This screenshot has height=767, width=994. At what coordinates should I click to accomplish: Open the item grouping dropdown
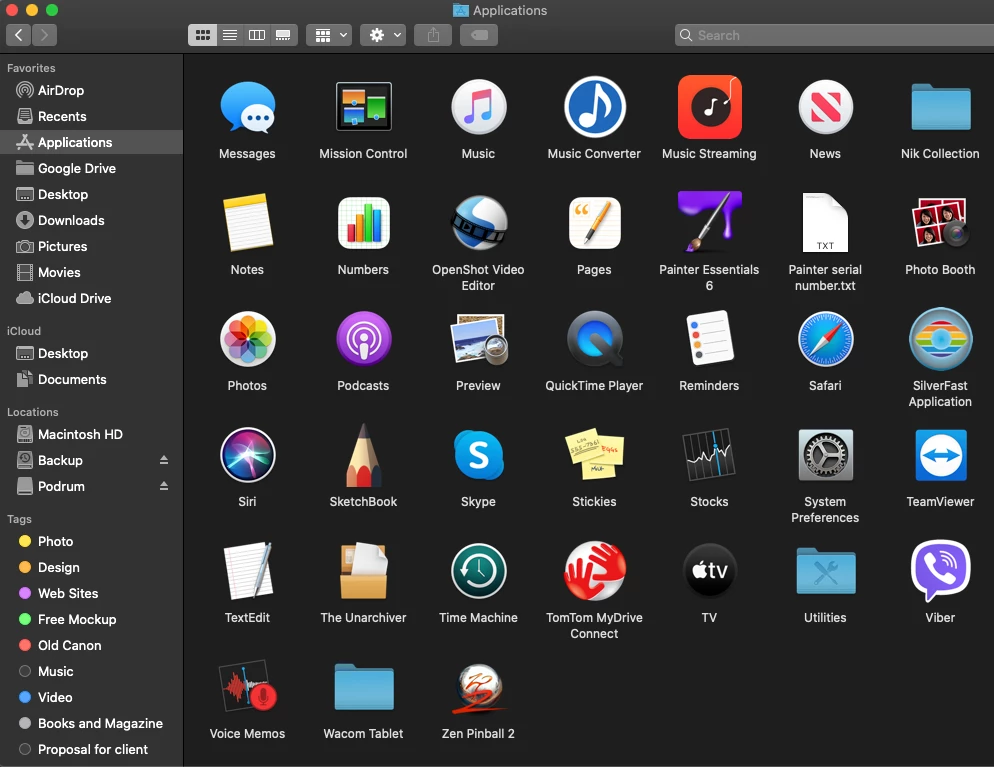pyautogui.click(x=329, y=35)
